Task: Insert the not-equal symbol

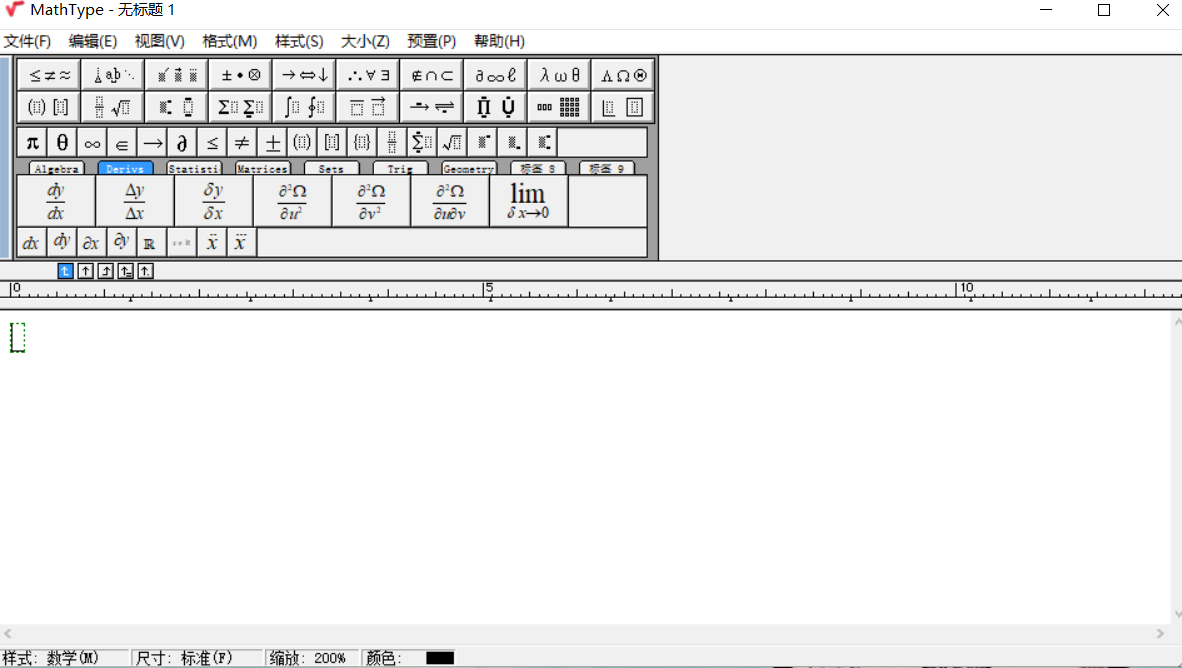Action: 242,142
